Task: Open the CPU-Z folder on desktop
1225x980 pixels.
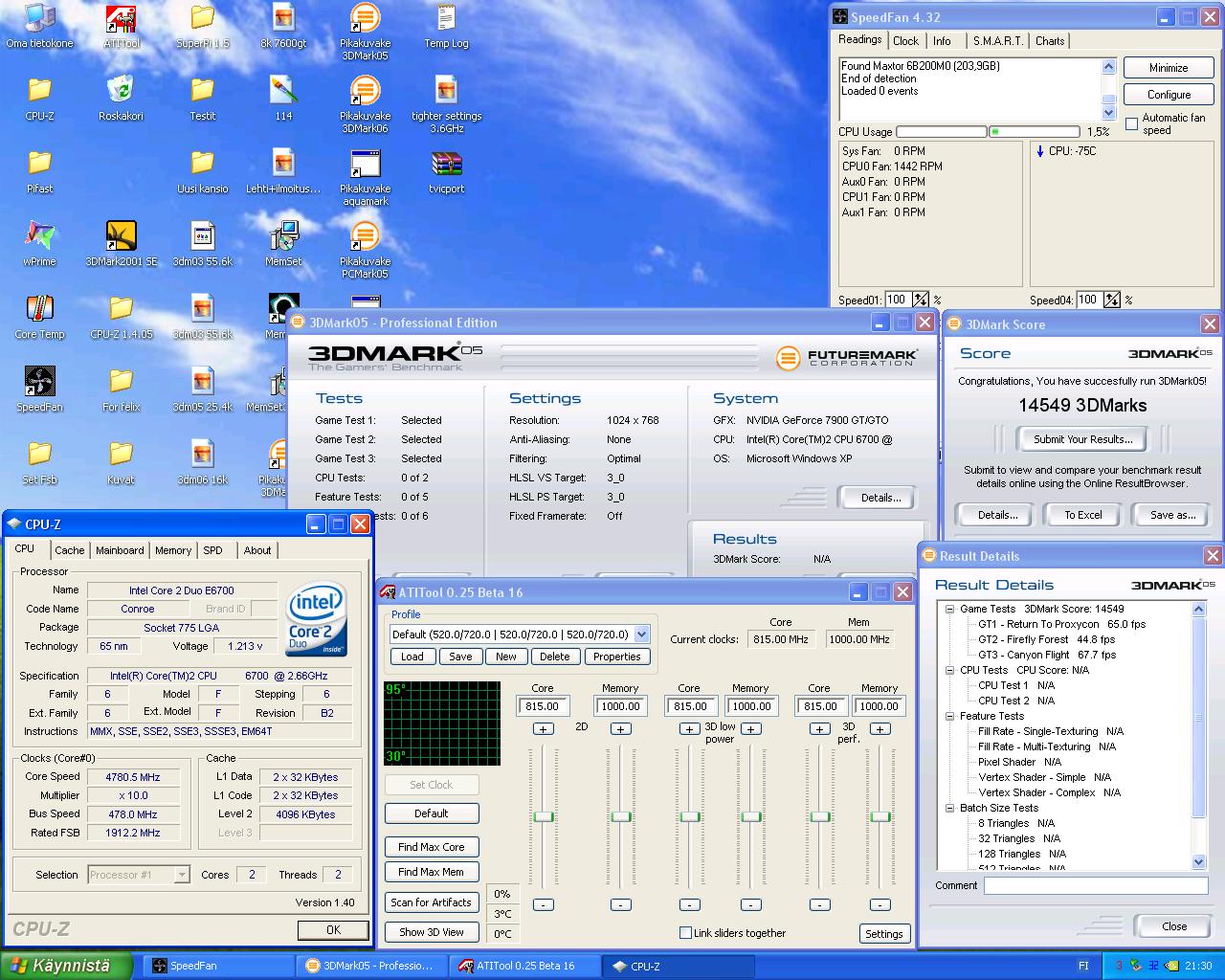Action: pyautogui.click(x=39, y=100)
